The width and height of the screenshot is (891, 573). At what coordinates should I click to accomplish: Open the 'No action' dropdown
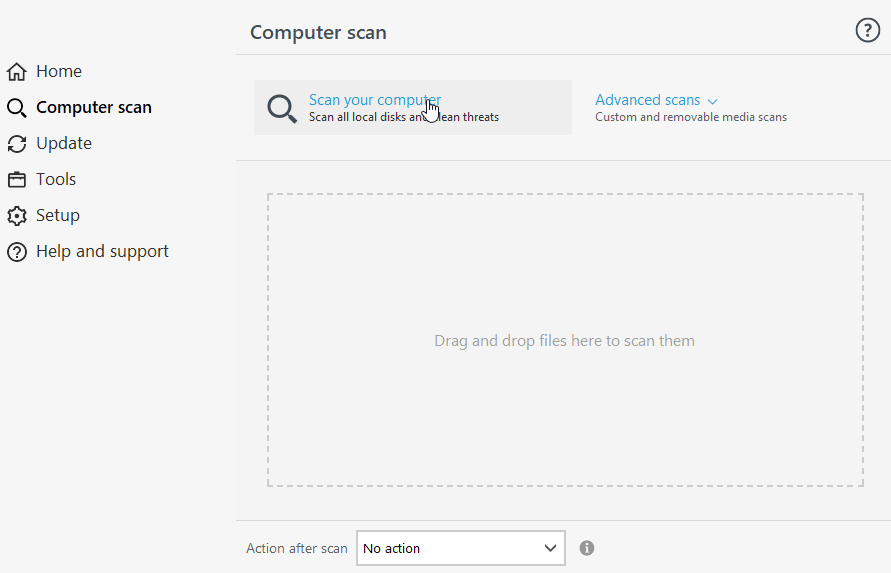(460, 548)
